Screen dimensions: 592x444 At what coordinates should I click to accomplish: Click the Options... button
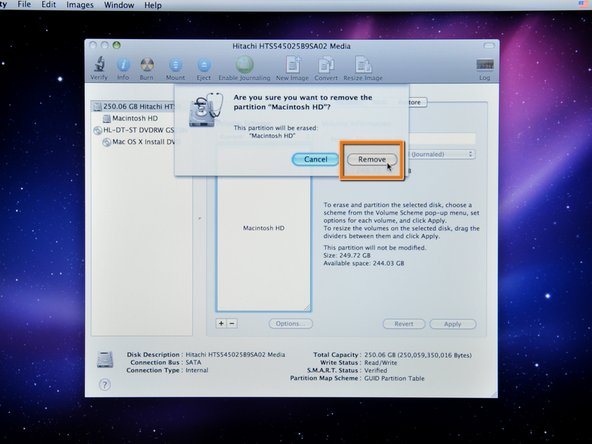(x=291, y=324)
